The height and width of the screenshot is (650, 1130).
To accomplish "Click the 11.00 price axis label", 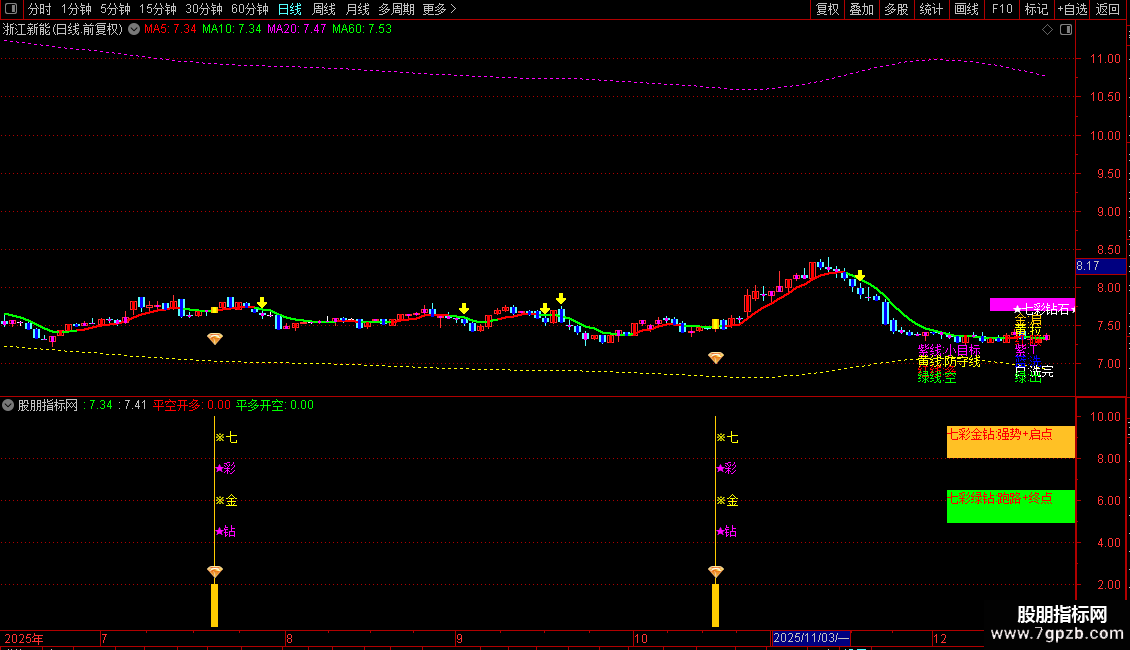I will coord(1105,58).
